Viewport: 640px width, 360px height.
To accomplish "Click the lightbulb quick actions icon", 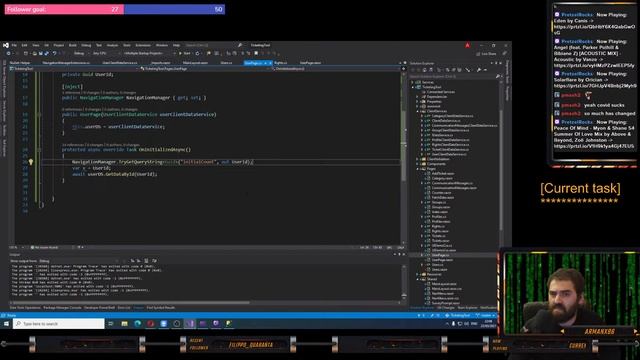I will coord(31,162).
